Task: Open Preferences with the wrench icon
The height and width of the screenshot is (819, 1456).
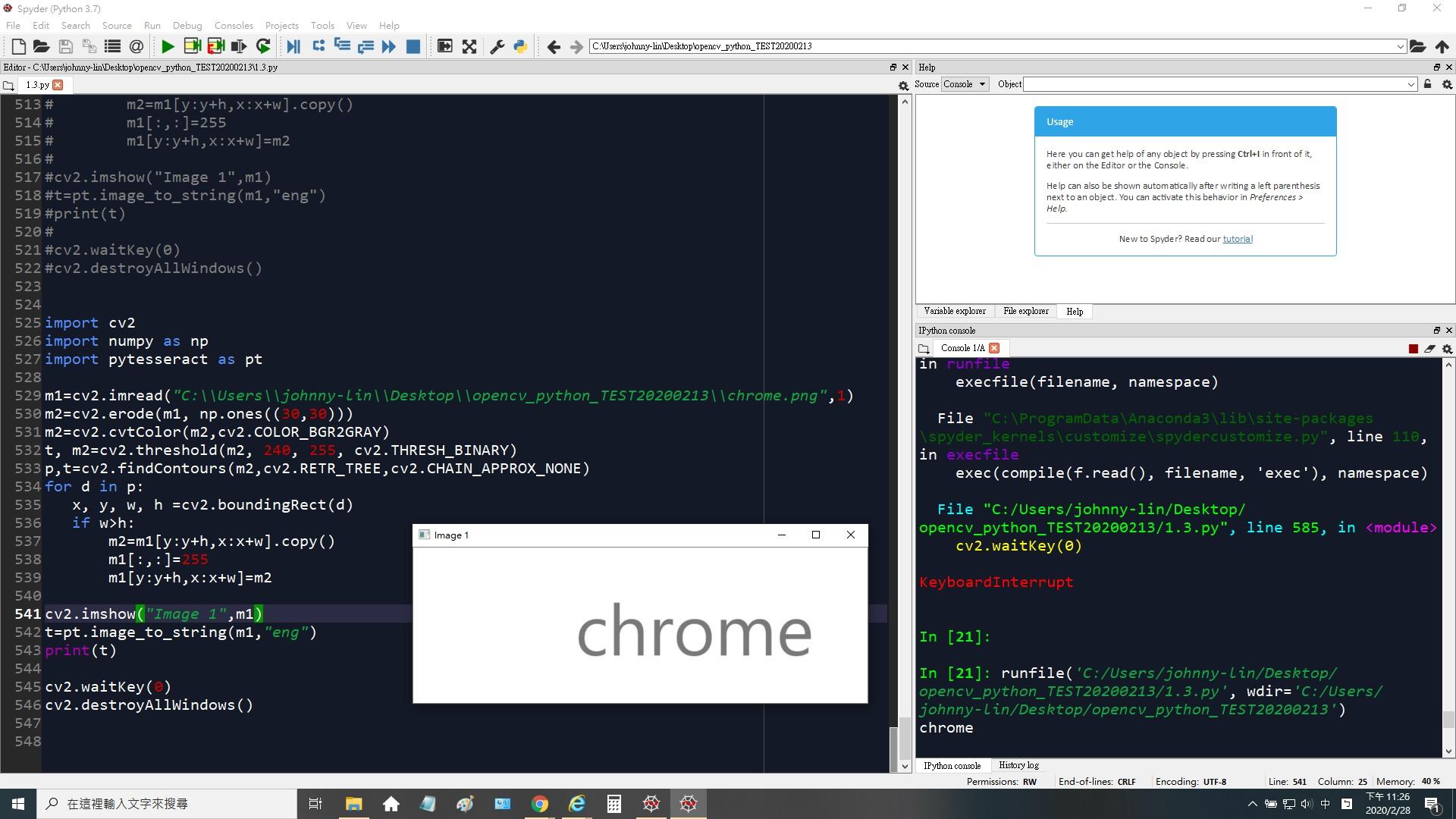Action: [497, 46]
